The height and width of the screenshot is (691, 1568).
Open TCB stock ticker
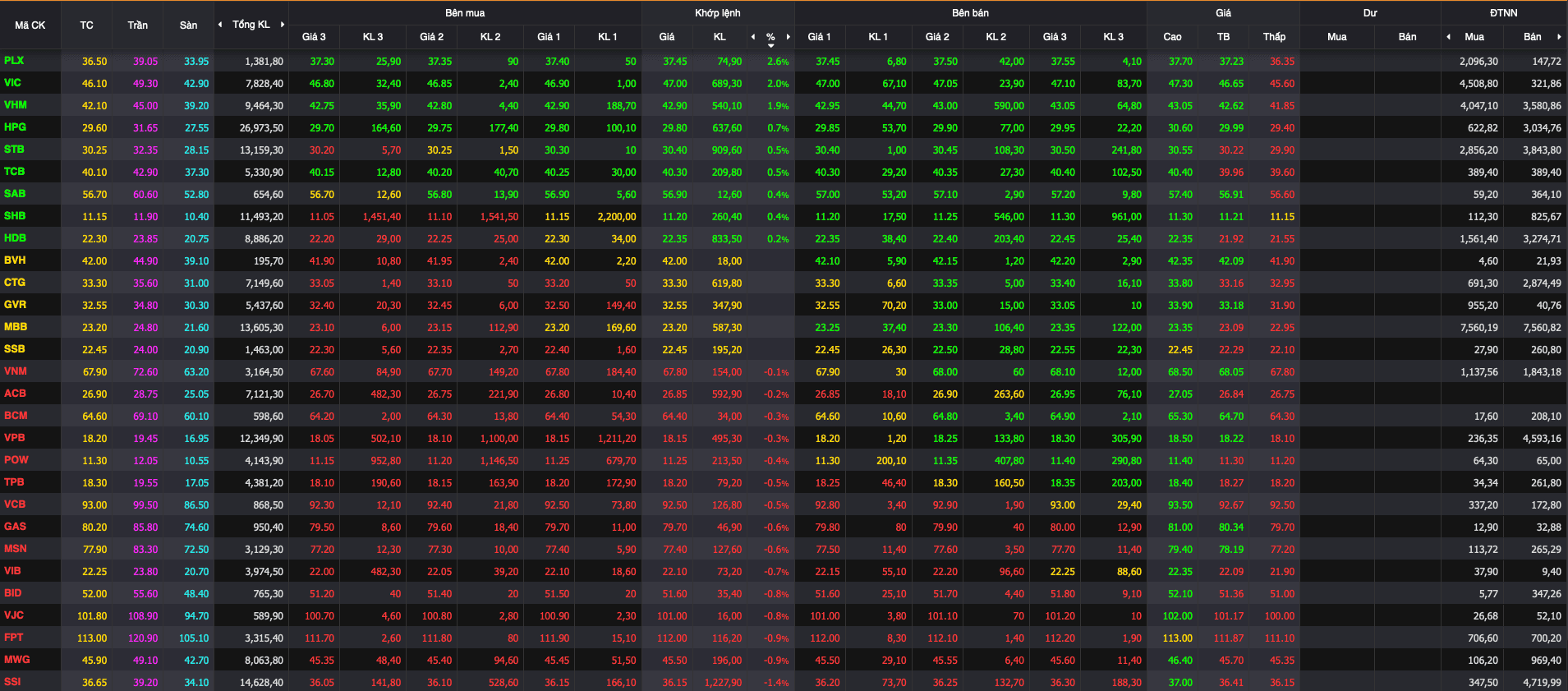[14, 172]
